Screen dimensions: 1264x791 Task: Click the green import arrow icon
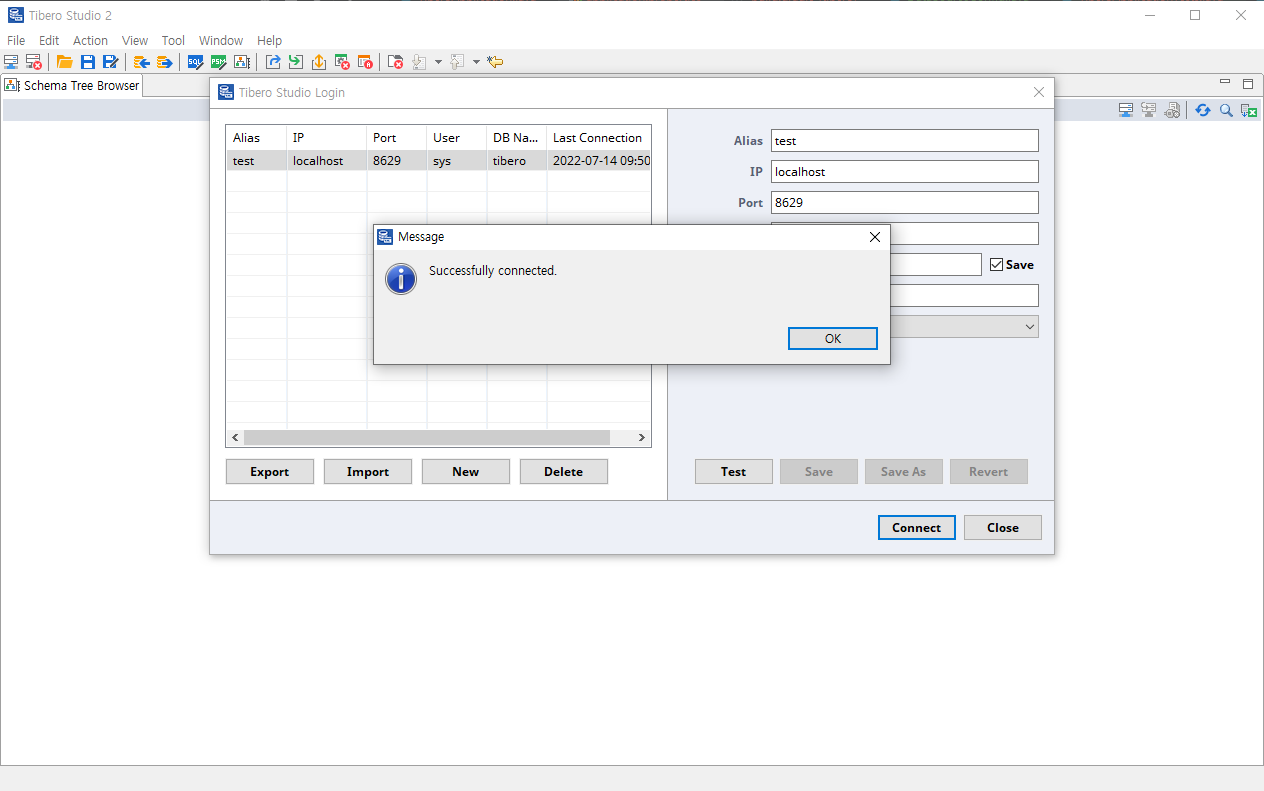click(296, 62)
